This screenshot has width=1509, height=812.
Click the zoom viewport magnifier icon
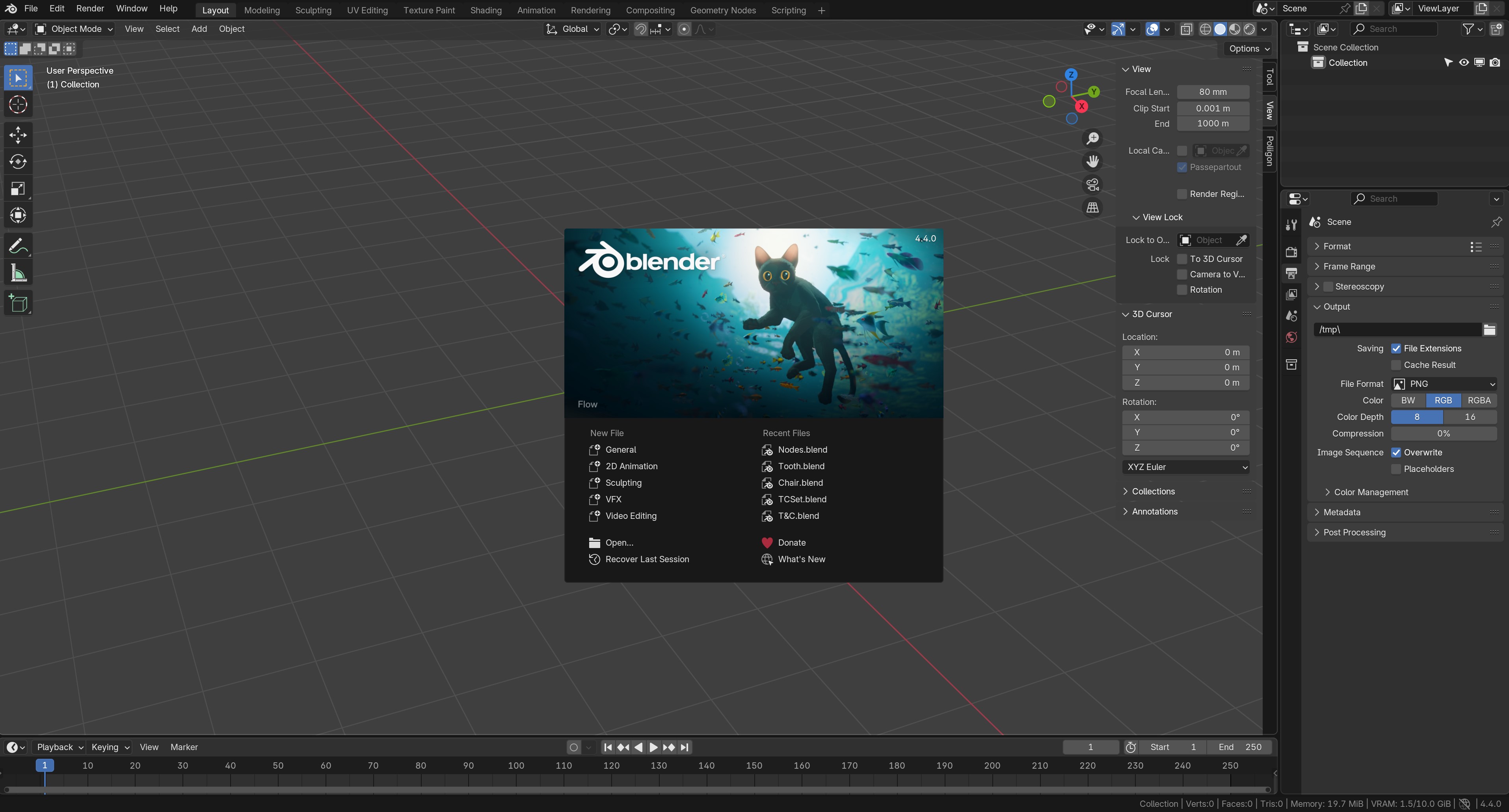coord(1092,138)
